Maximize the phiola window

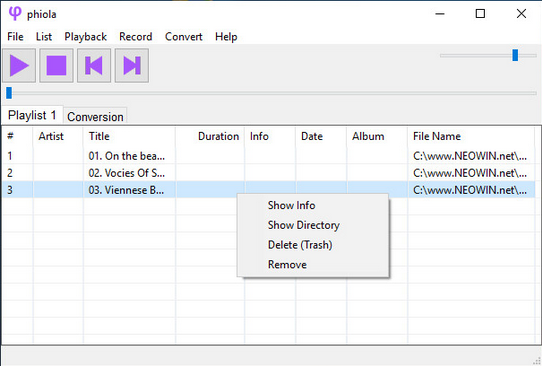(480, 14)
